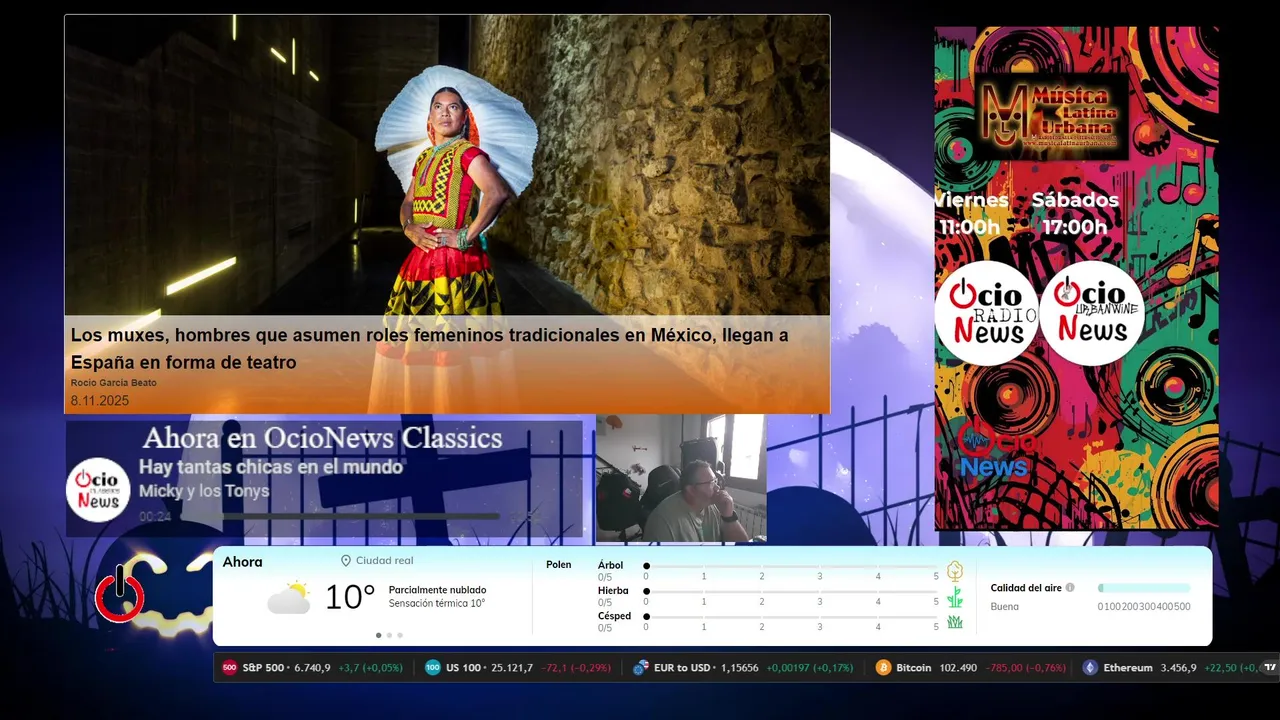Click the Césped grass pollen icon
1280x720 pixels.
[x=955, y=622]
